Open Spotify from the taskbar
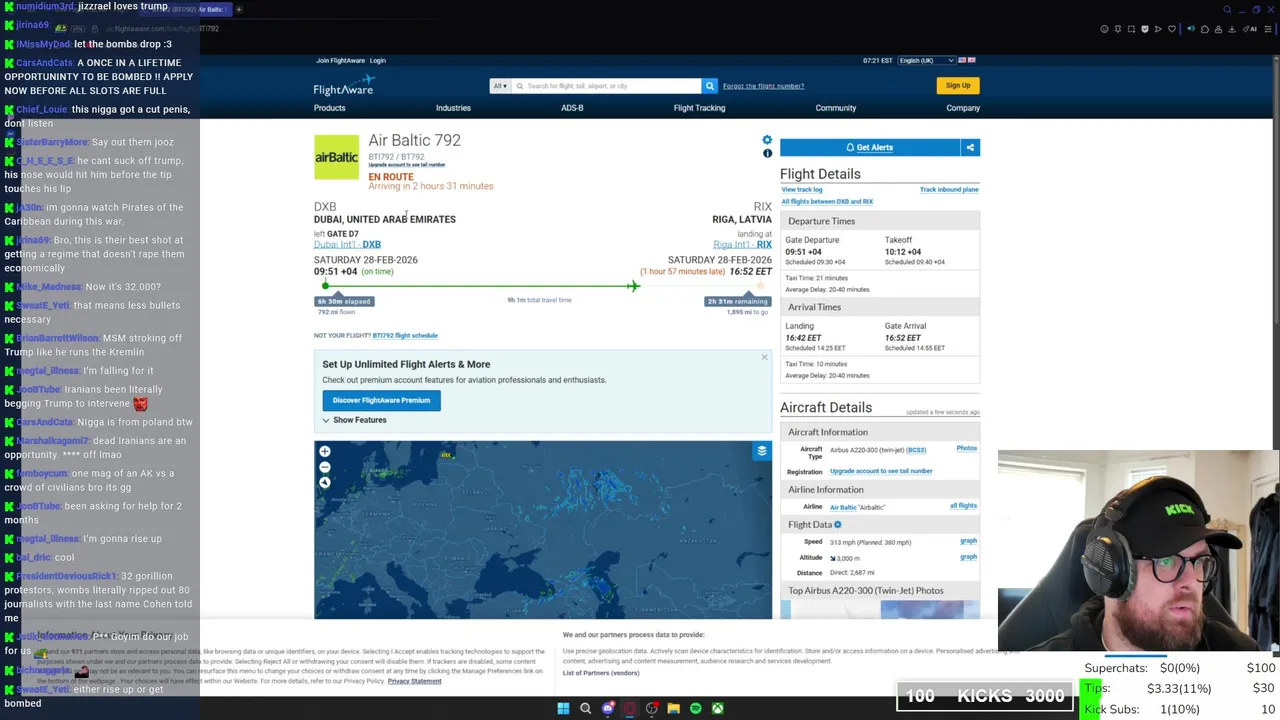The width and height of the screenshot is (1280, 720). tap(695, 708)
